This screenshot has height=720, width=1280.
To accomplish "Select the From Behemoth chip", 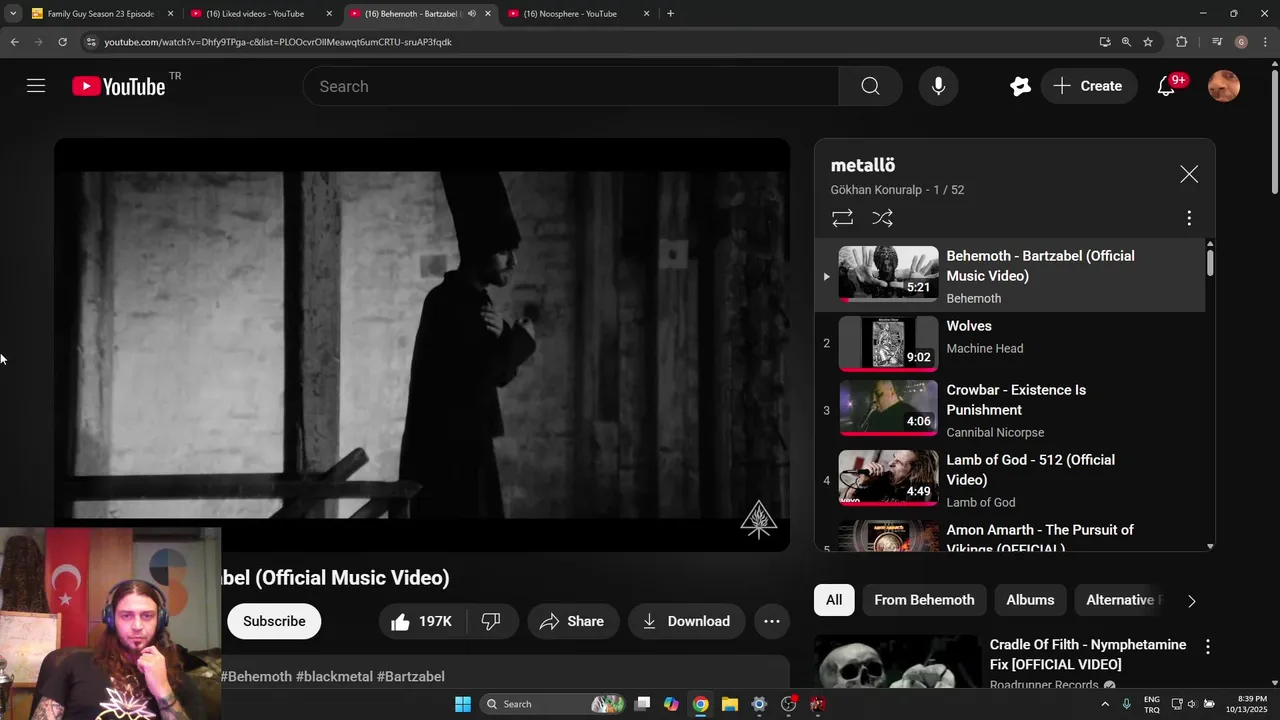I will tap(924, 600).
